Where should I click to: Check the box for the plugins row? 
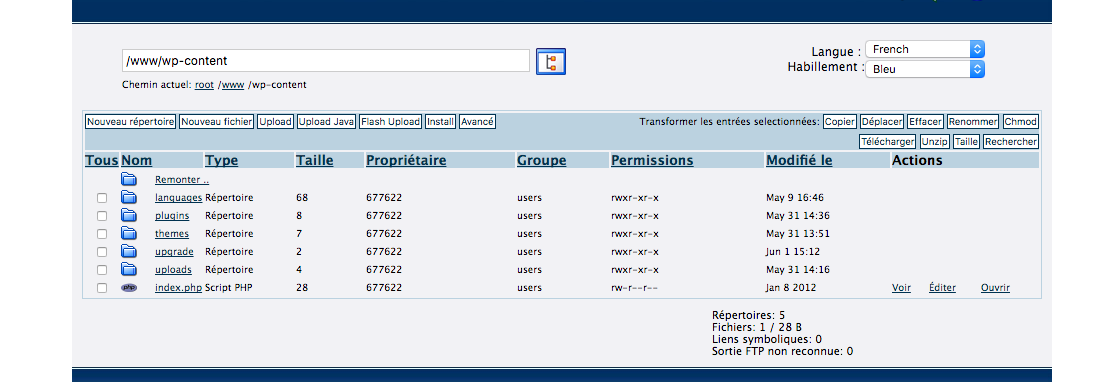coord(102,216)
